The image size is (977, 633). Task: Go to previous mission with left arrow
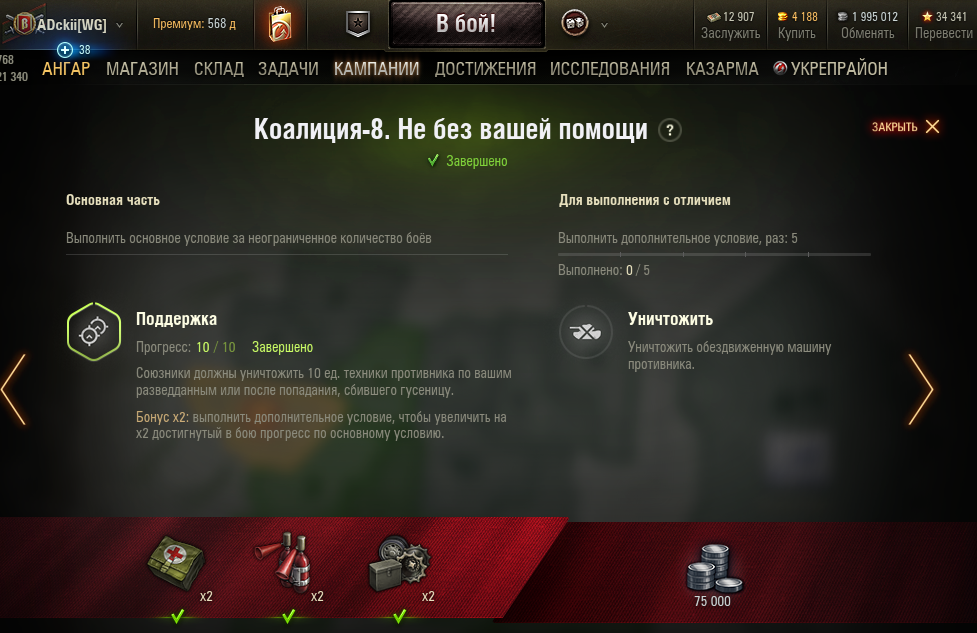click(x=14, y=389)
